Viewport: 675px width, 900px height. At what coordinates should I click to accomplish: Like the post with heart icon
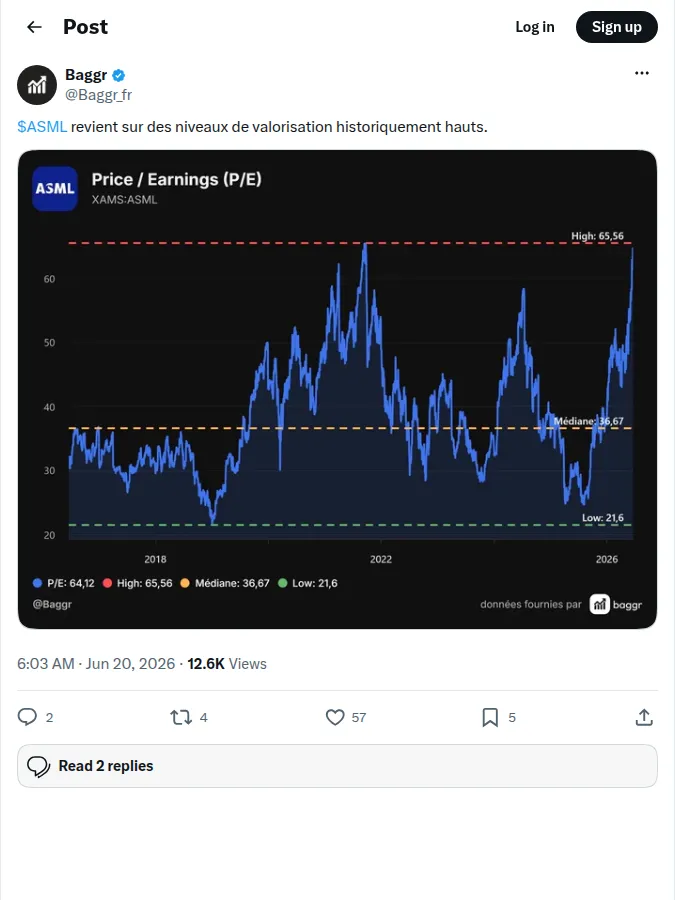click(x=335, y=717)
